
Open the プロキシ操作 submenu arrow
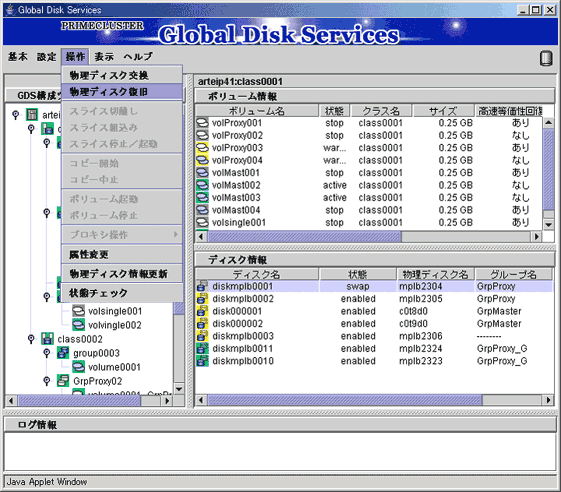coord(175,234)
